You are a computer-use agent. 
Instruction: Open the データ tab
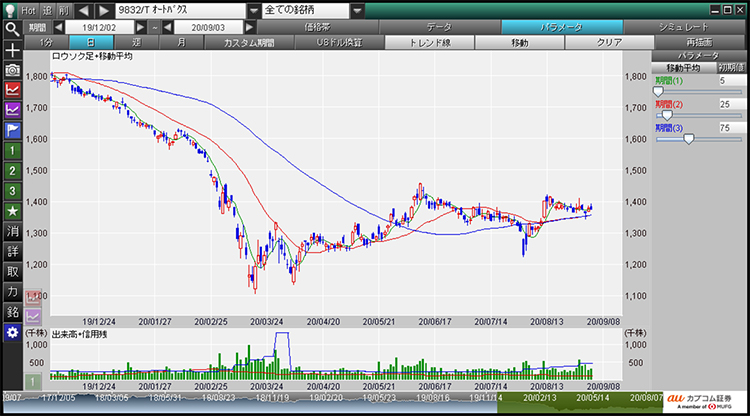[440, 27]
